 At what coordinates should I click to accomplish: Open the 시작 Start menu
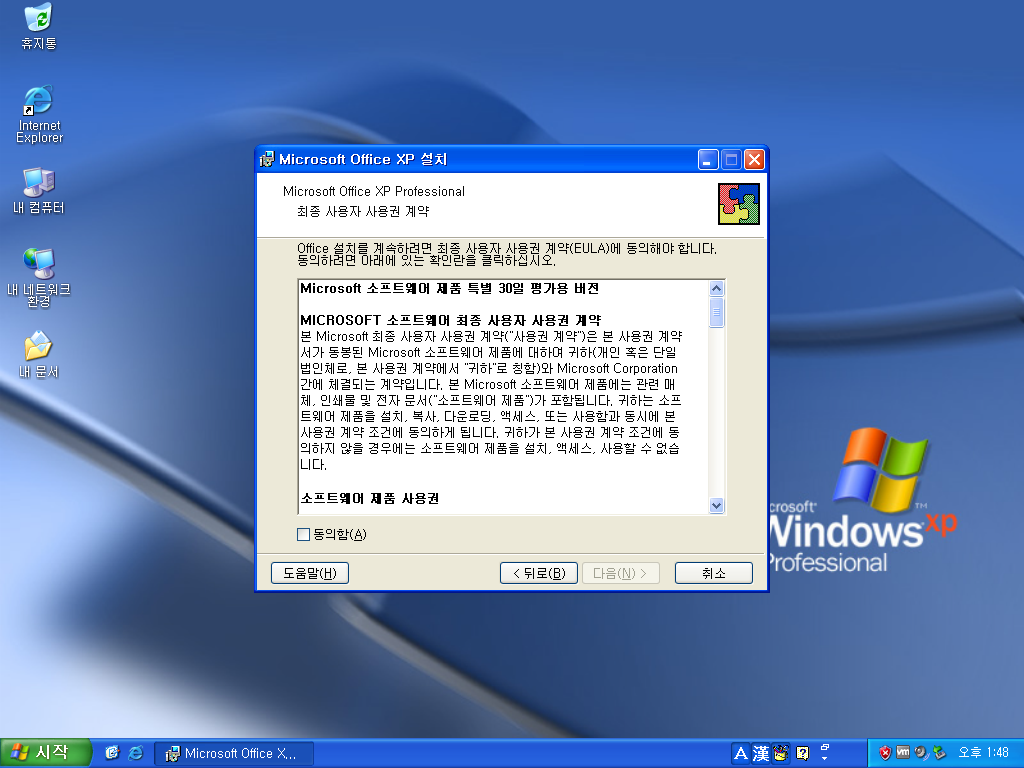(x=44, y=753)
